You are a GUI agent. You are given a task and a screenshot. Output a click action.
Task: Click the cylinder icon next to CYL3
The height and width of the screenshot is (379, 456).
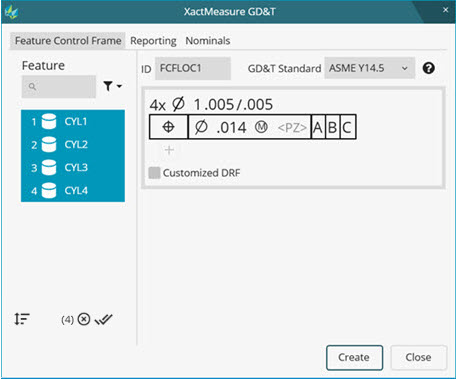click(x=49, y=167)
